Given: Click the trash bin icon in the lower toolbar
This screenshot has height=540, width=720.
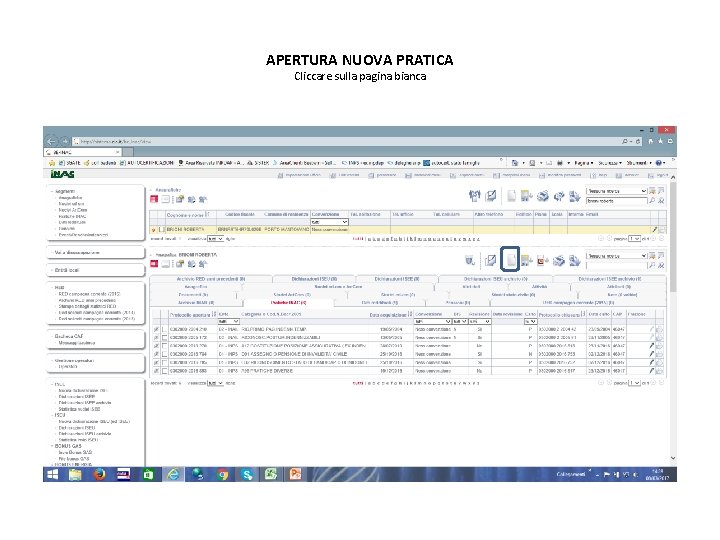Looking at the screenshot, I should coord(470,261).
